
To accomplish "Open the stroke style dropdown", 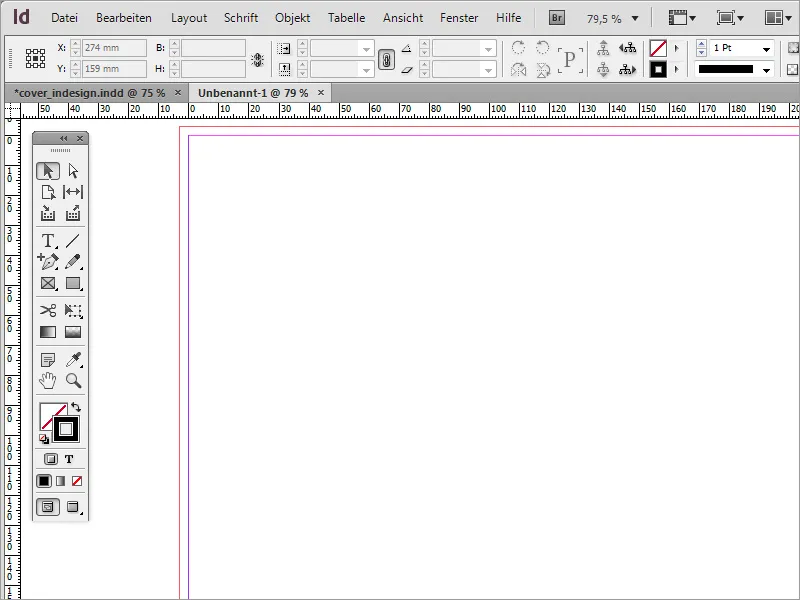I will pyautogui.click(x=766, y=69).
